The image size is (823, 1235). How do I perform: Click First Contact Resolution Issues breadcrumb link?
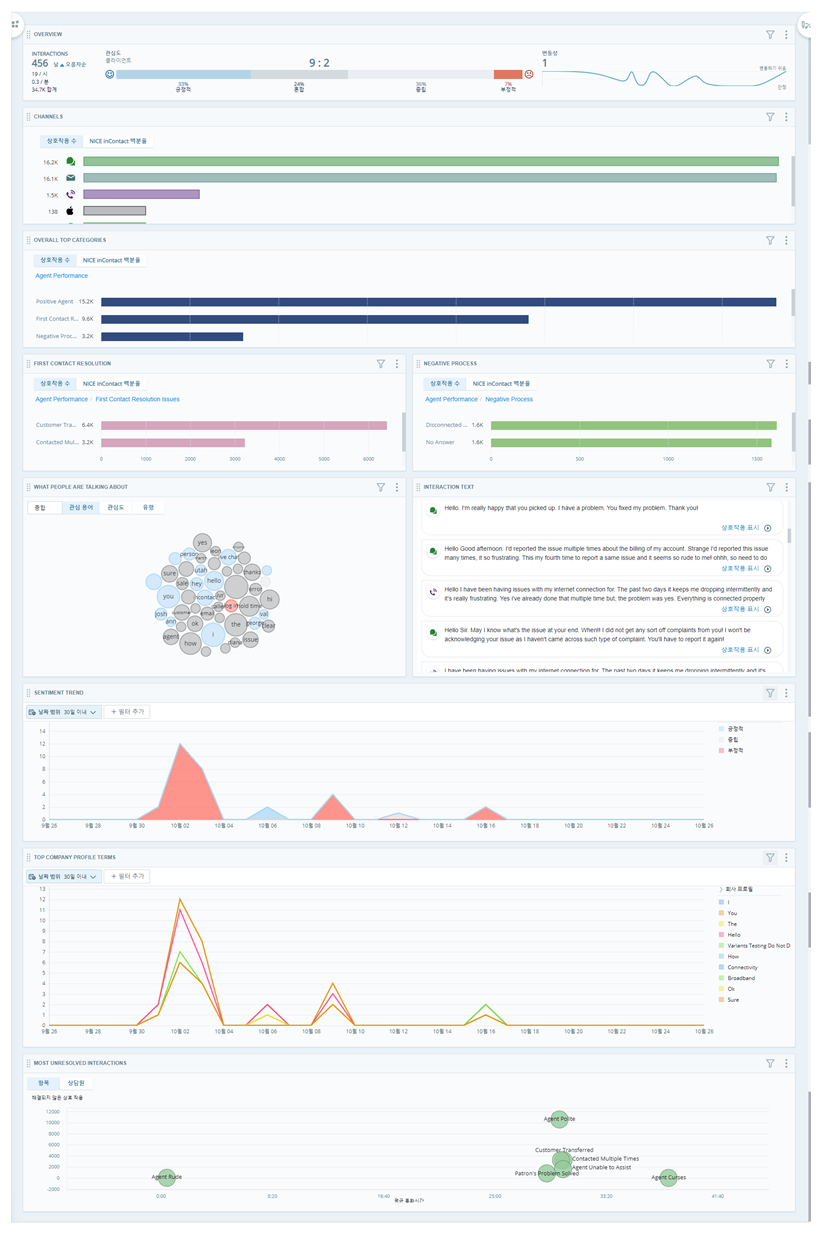coord(138,399)
